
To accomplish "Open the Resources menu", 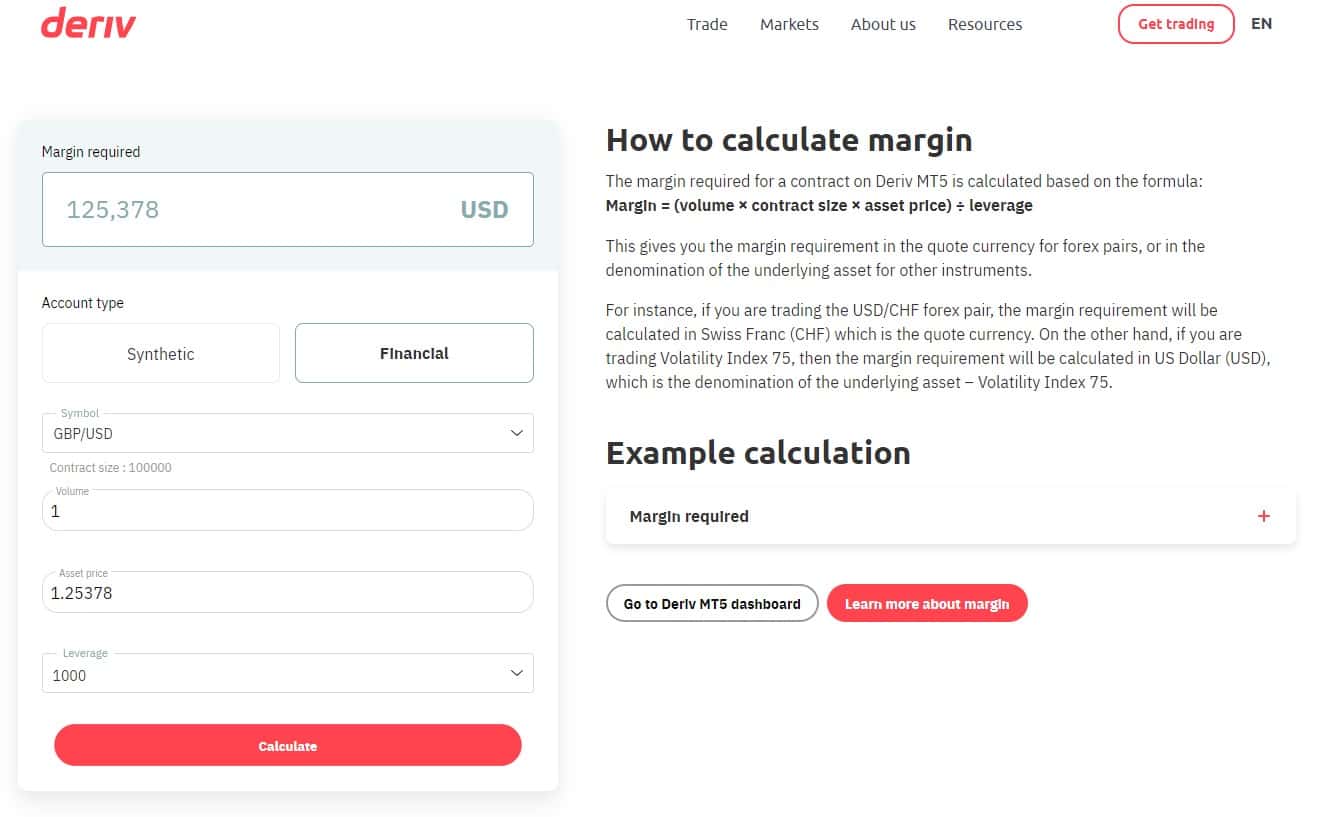I will click(985, 24).
